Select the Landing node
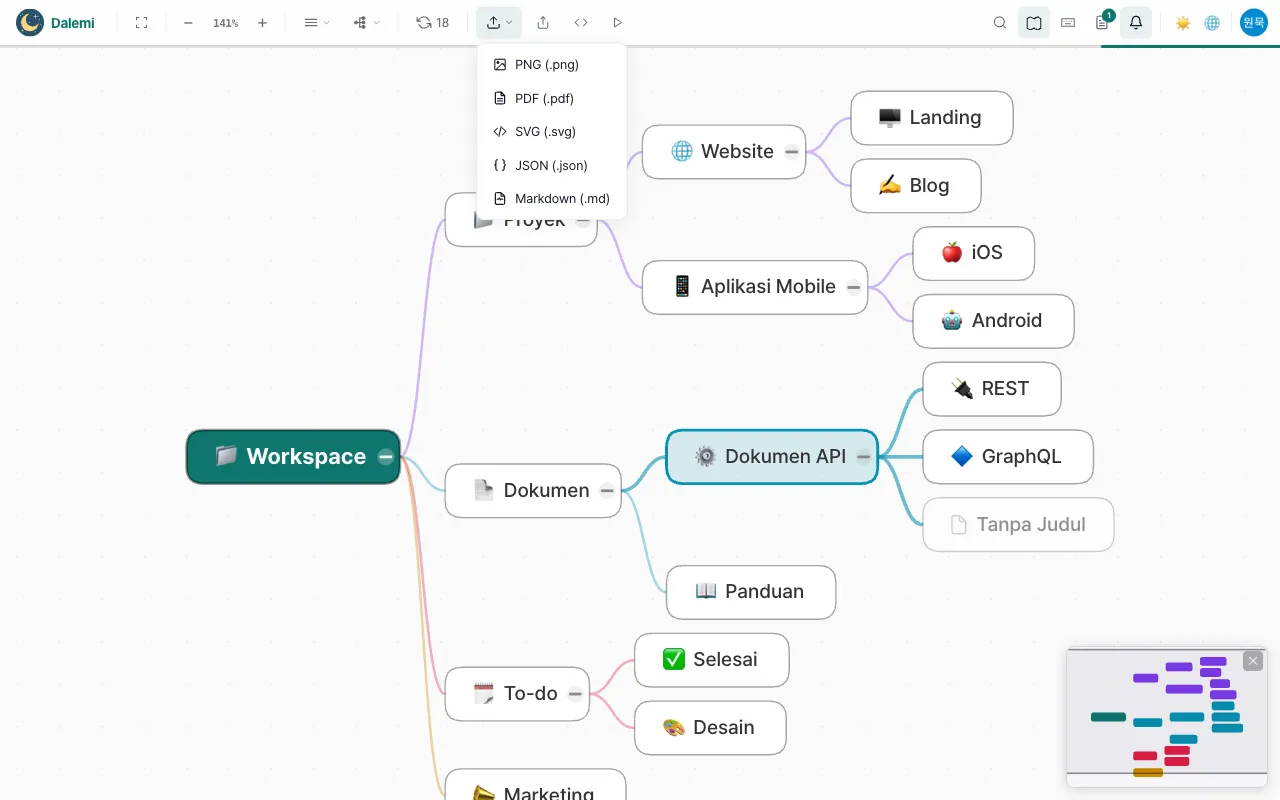 [x=932, y=118]
